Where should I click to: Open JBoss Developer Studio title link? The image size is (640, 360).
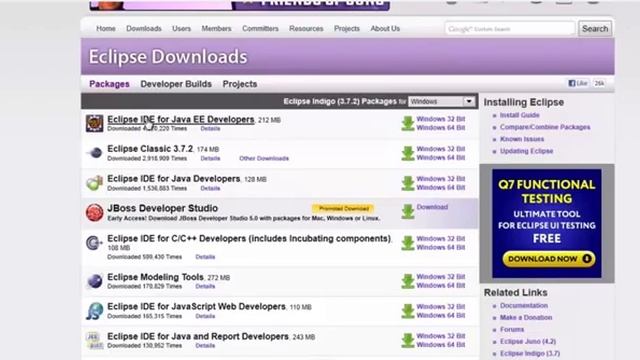coord(162,208)
